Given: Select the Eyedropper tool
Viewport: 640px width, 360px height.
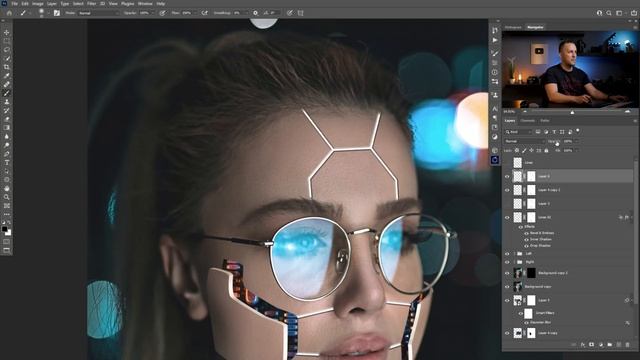Looking at the screenshot, I should click(7, 76).
